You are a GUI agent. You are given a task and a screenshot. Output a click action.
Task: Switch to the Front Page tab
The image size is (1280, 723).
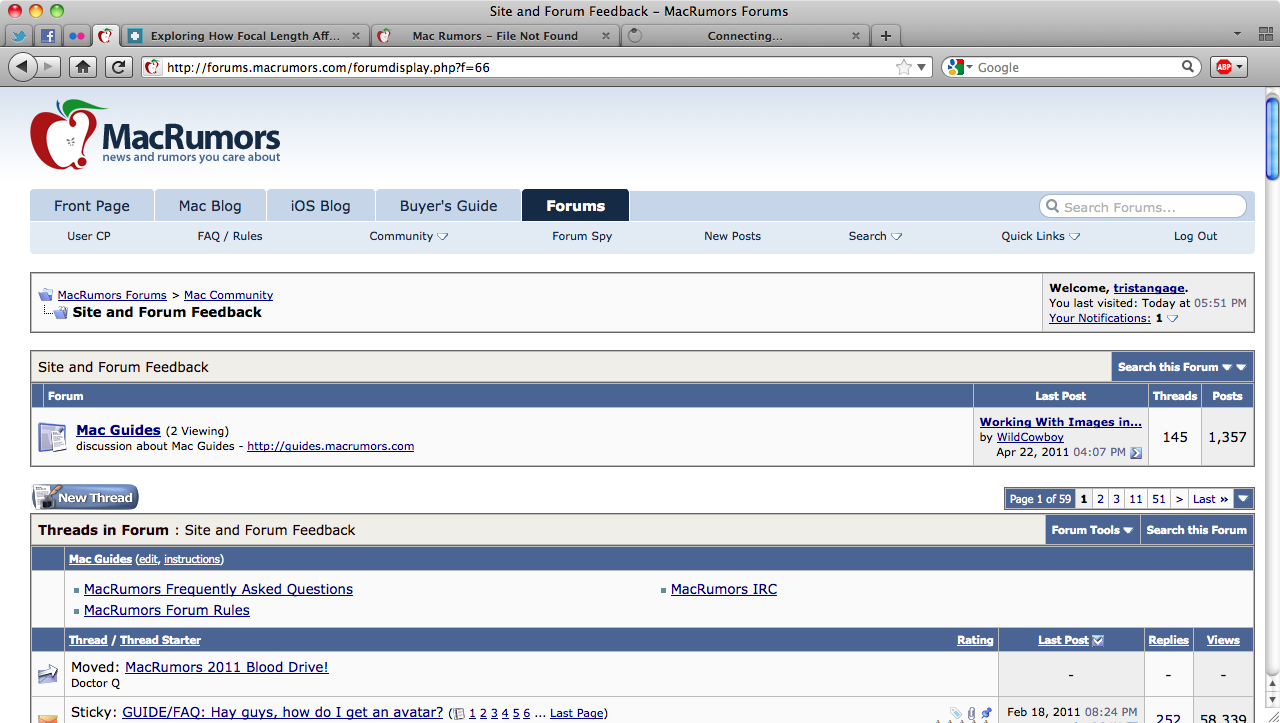coord(92,205)
